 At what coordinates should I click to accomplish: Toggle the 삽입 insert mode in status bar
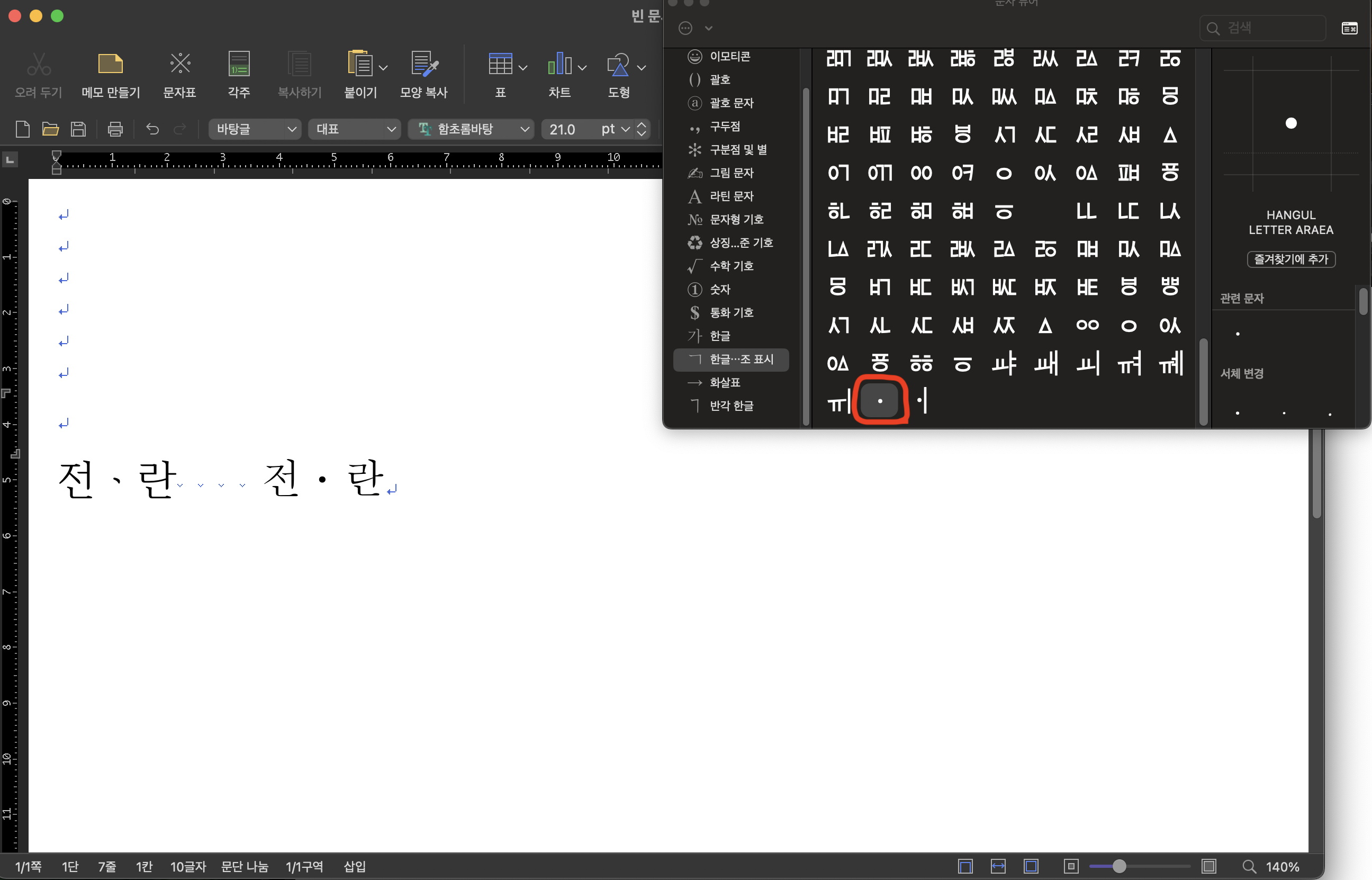click(354, 866)
